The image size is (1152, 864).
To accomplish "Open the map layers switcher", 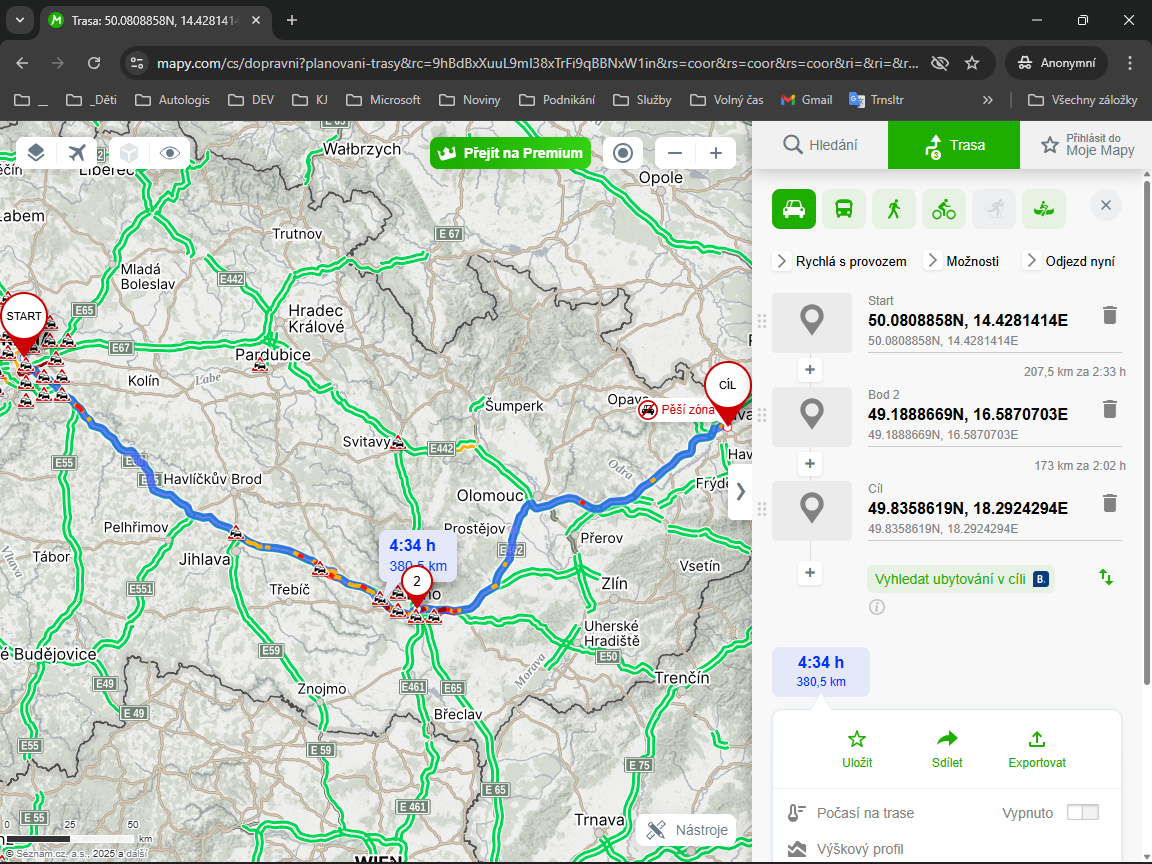I will pos(36,153).
